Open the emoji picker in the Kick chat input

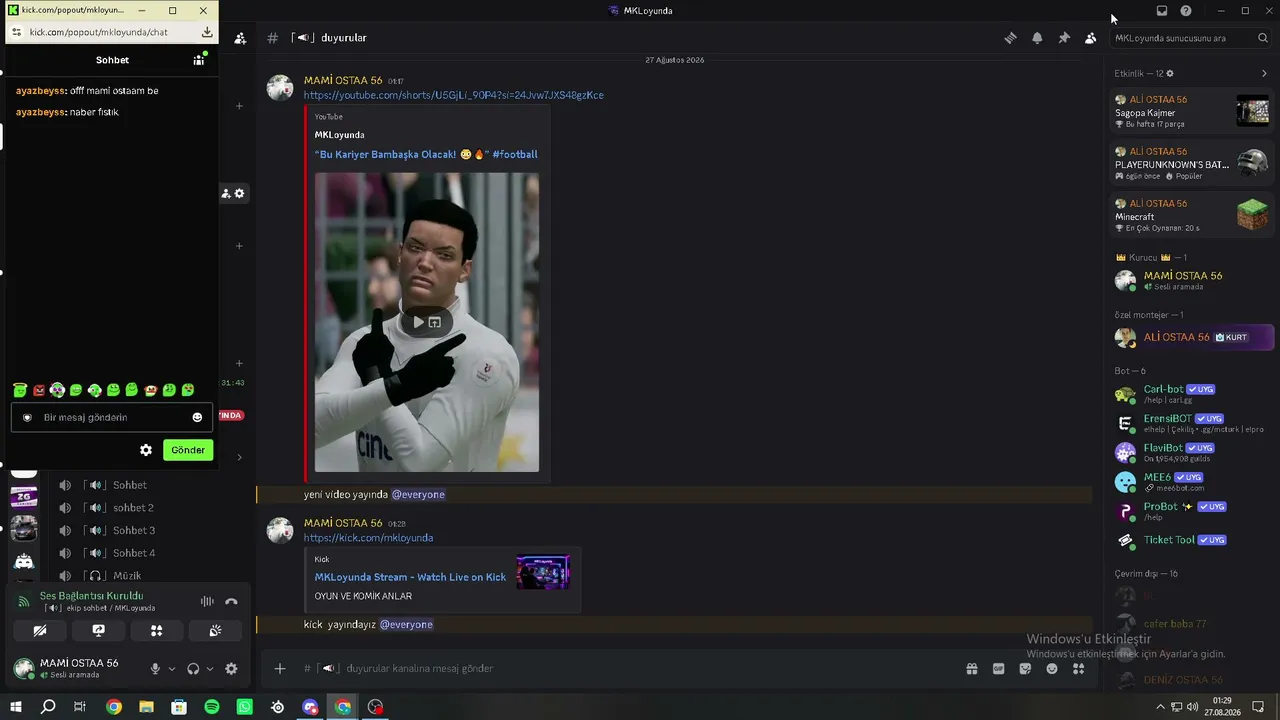[x=197, y=417]
